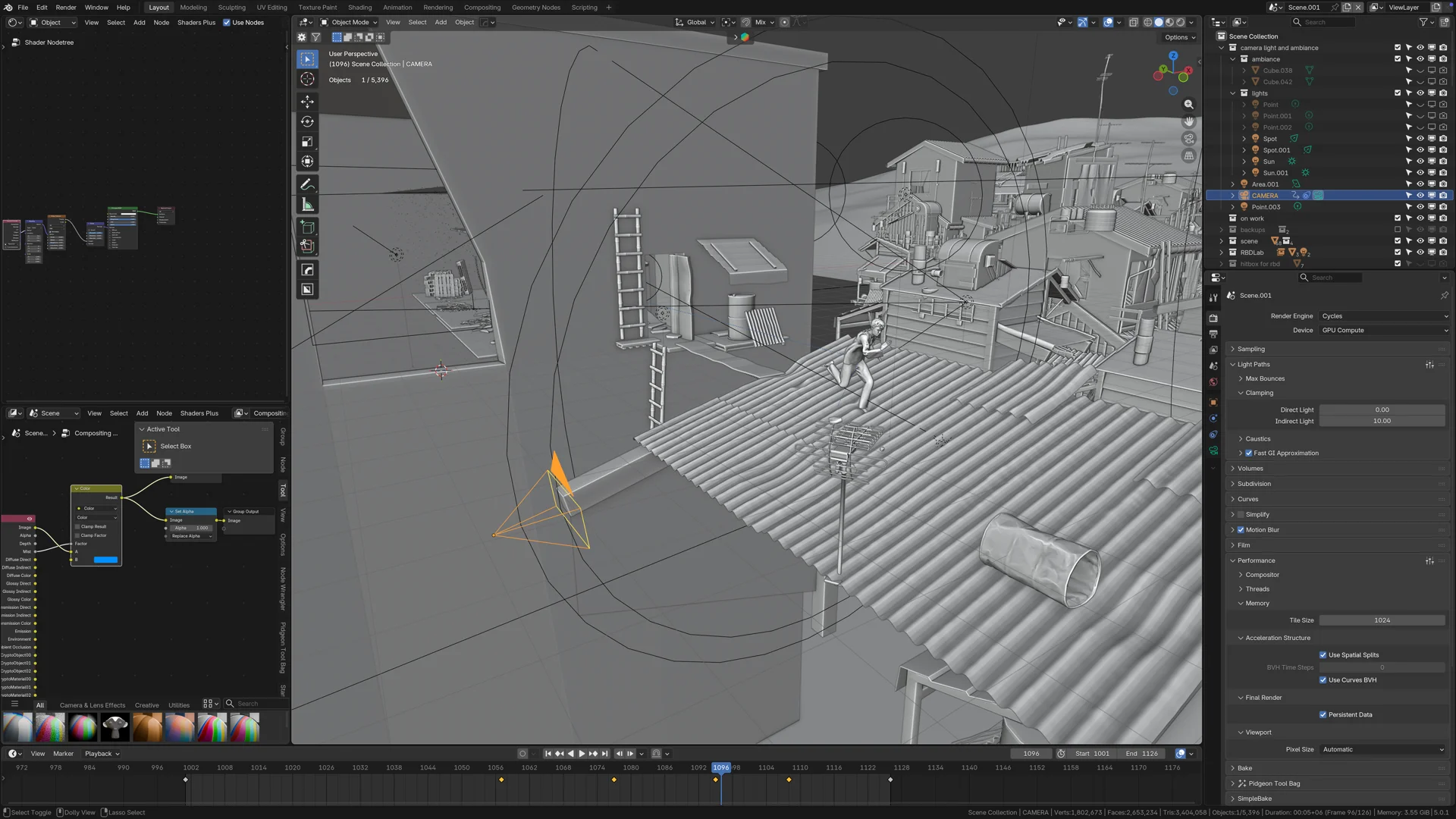Switch to the Shading workspace tab
Screen dimensions: 1456x819
[x=359, y=8]
